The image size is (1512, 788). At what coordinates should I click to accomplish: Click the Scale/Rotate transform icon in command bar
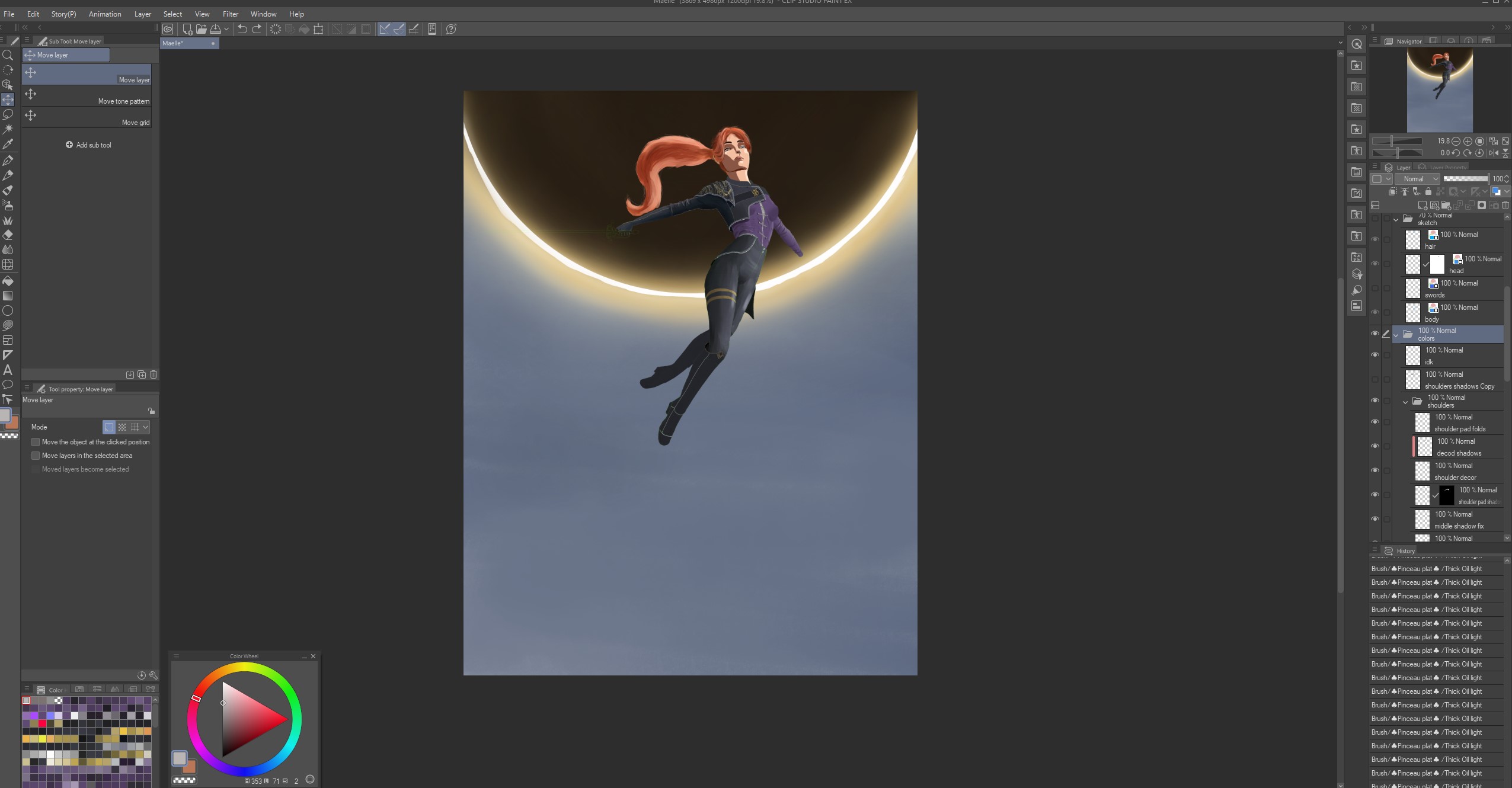click(x=318, y=29)
